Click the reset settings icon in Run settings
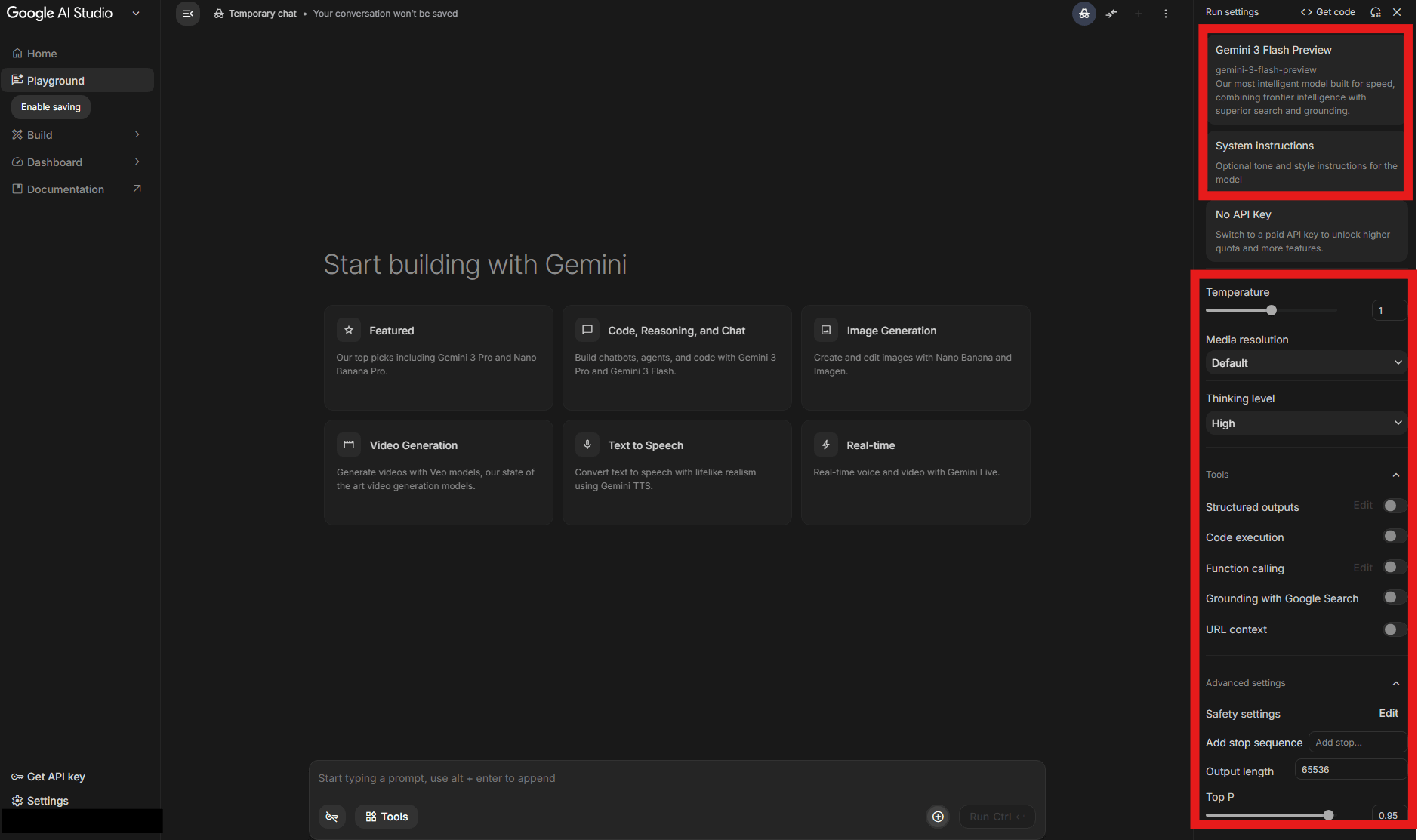Screen dimensions: 1418x840 tap(1376, 12)
